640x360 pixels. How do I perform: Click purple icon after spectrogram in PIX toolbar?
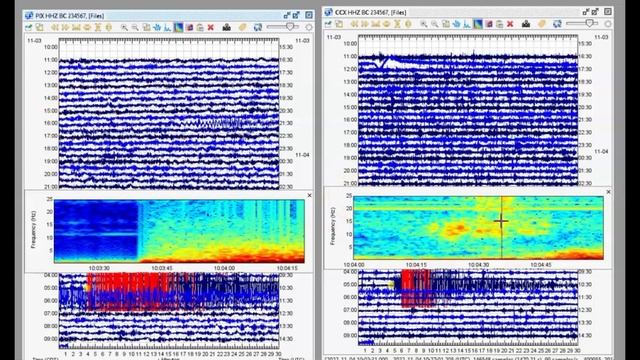click(x=189, y=27)
